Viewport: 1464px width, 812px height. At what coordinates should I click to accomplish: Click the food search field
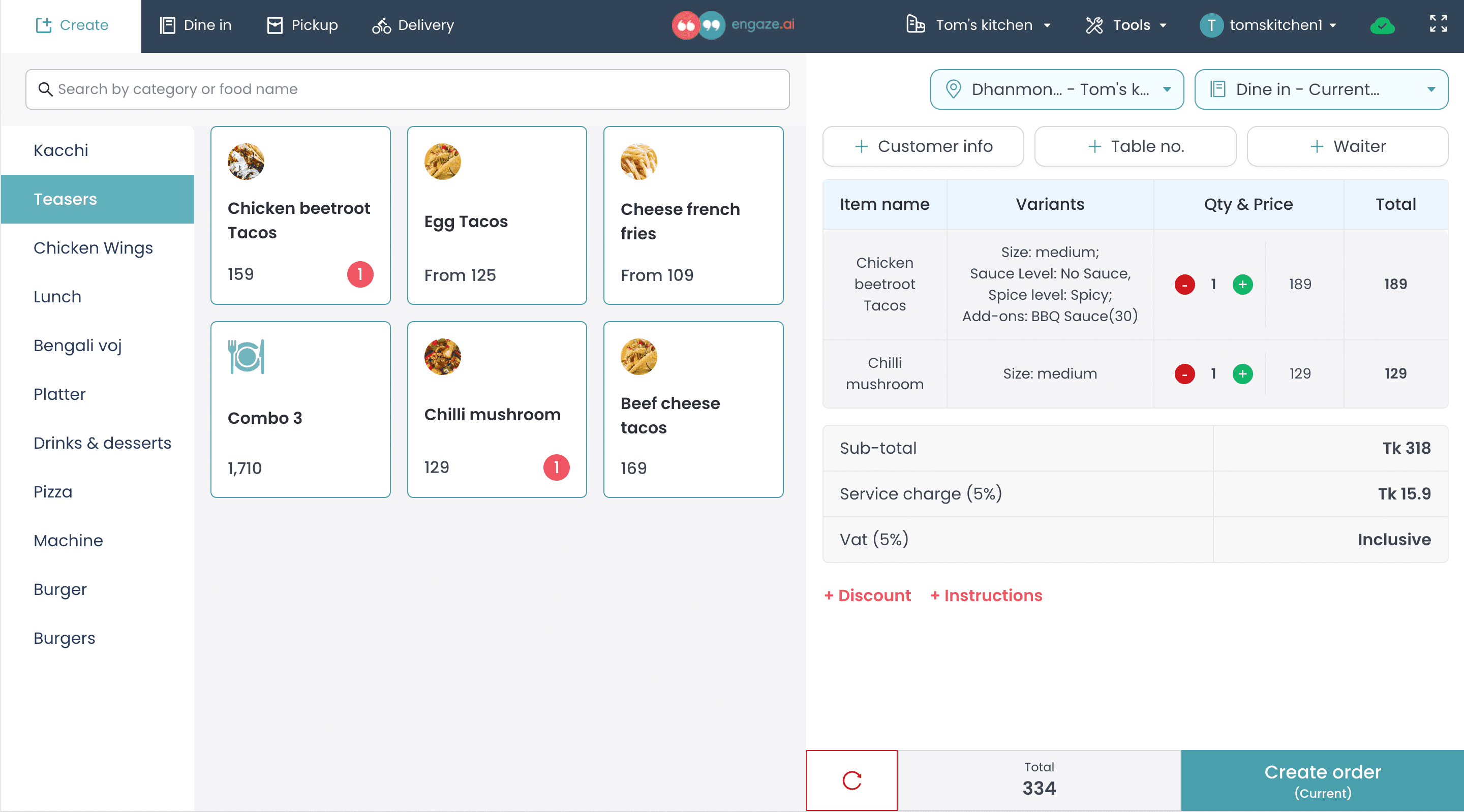click(x=407, y=89)
